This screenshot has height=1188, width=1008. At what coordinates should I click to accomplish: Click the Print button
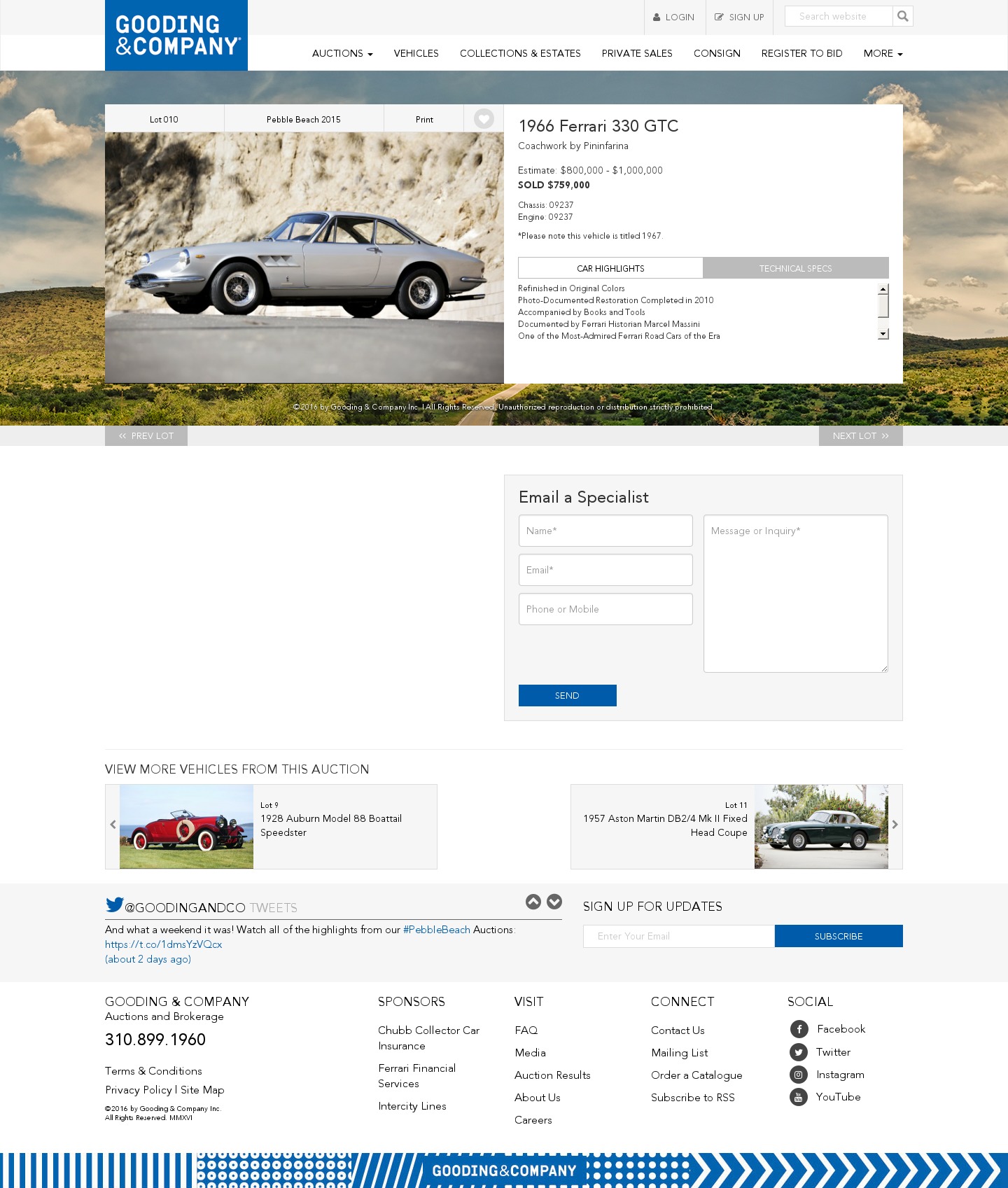[x=424, y=119]
